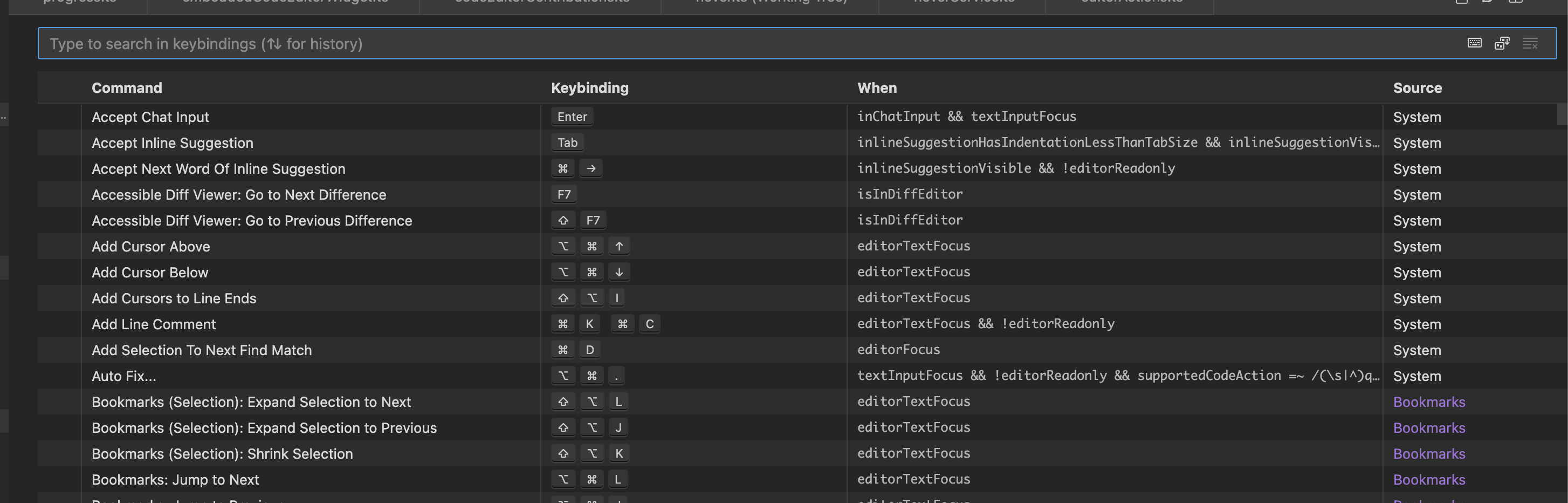Select the progress.ts tab
The height and width of the screenshot is (503, 1568).
click(x=79, y=3)
